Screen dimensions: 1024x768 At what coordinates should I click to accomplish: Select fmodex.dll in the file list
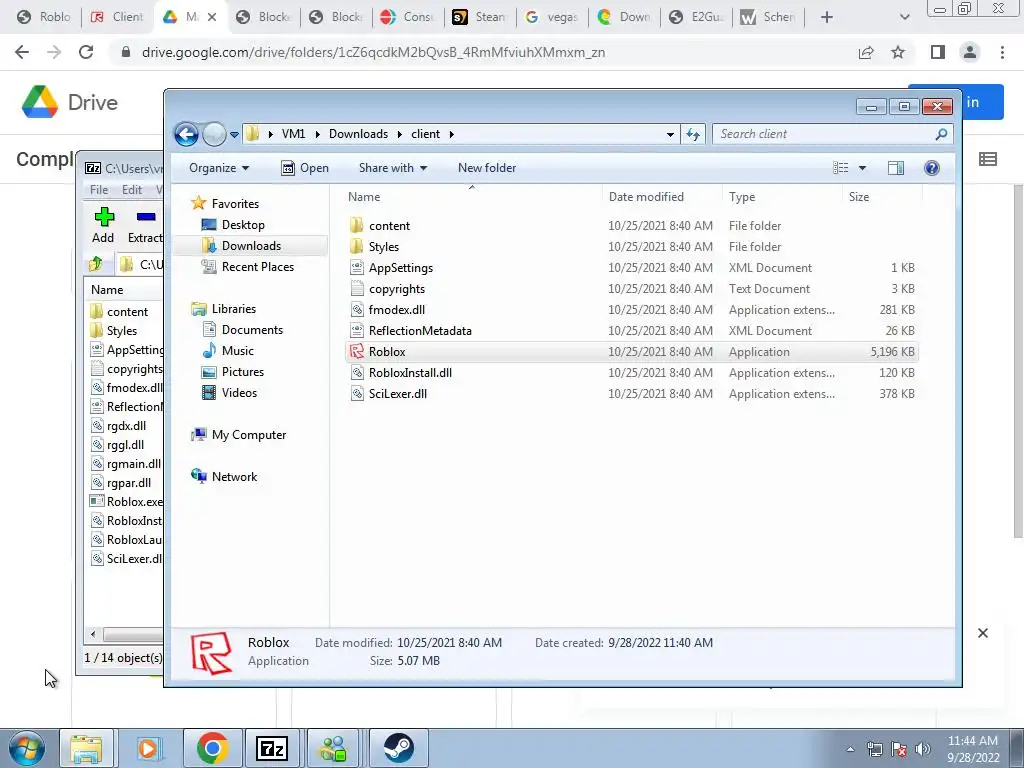[x=632, y=310]
